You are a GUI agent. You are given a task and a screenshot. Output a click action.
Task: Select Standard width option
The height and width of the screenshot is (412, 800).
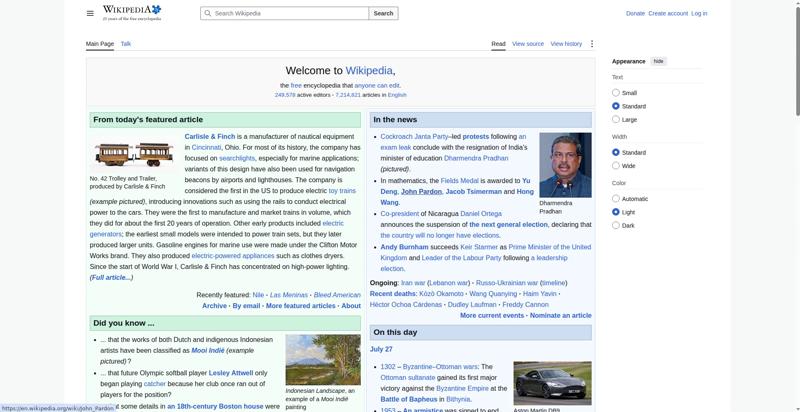616,152
